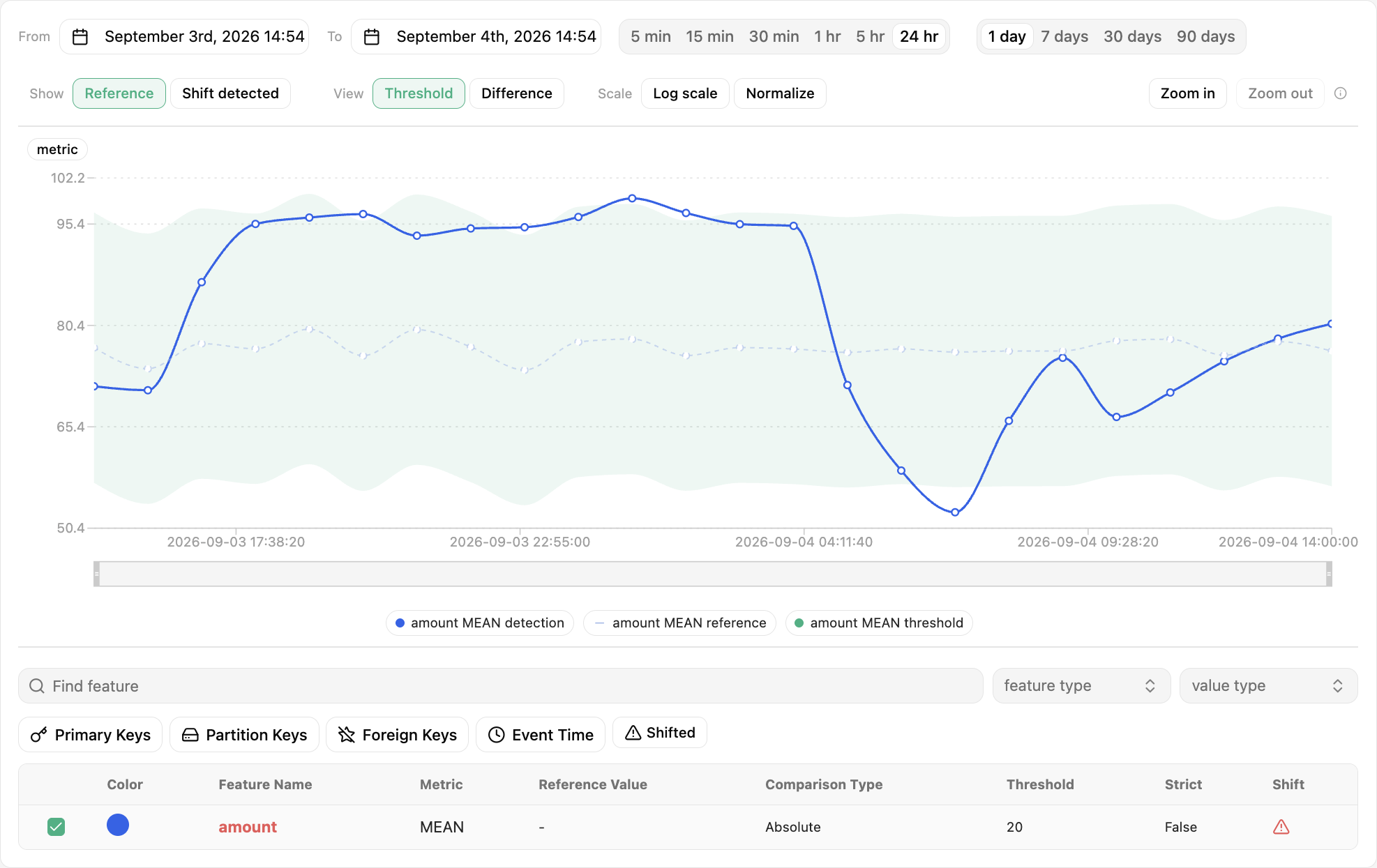
Task: Toggle amount MEAN reference legend item
Action: pos(680,623)
